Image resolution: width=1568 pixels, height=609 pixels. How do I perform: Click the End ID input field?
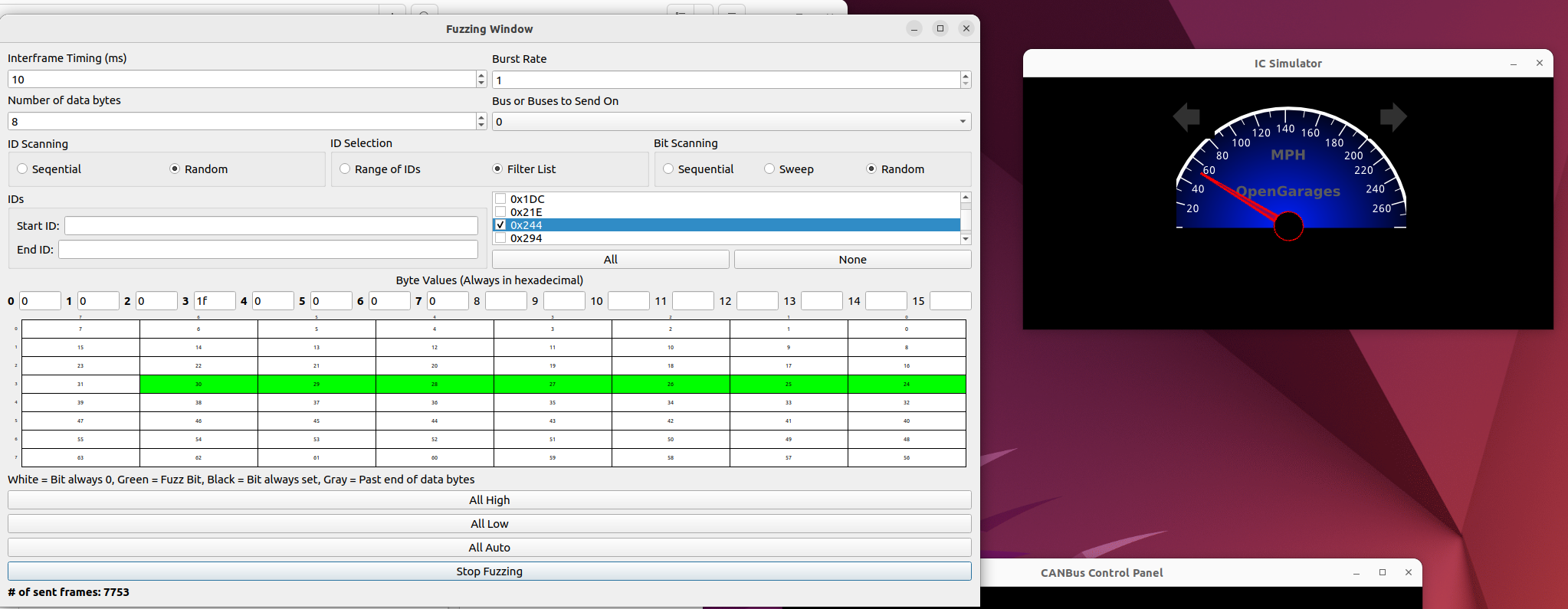268,249
